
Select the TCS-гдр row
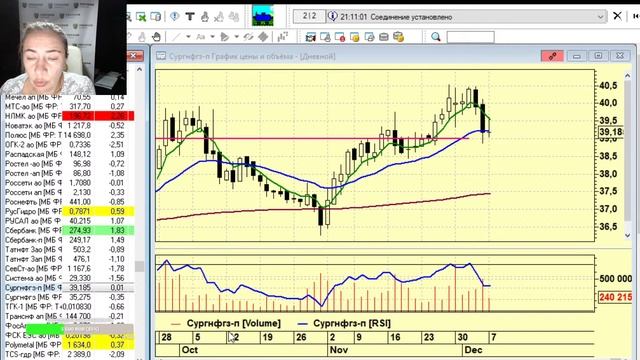tap(68, 354)
